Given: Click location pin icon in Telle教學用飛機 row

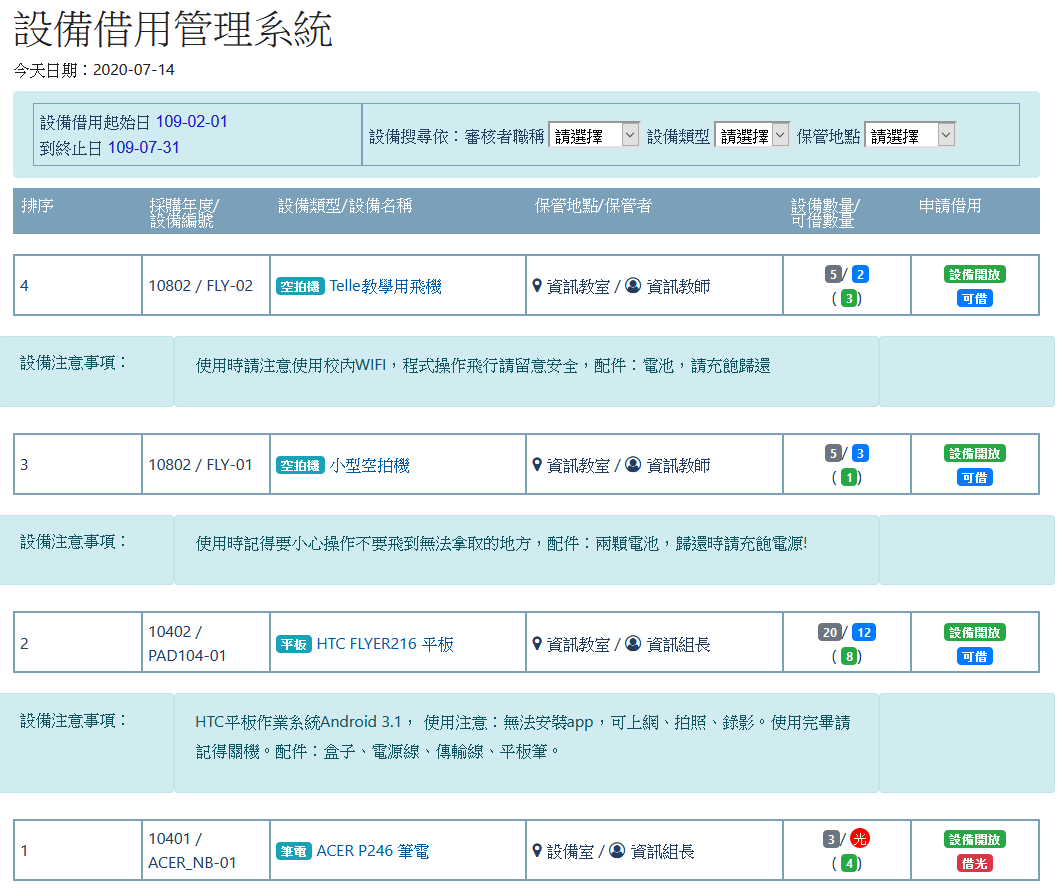Looking at the screenshot, I should (537, 286).
